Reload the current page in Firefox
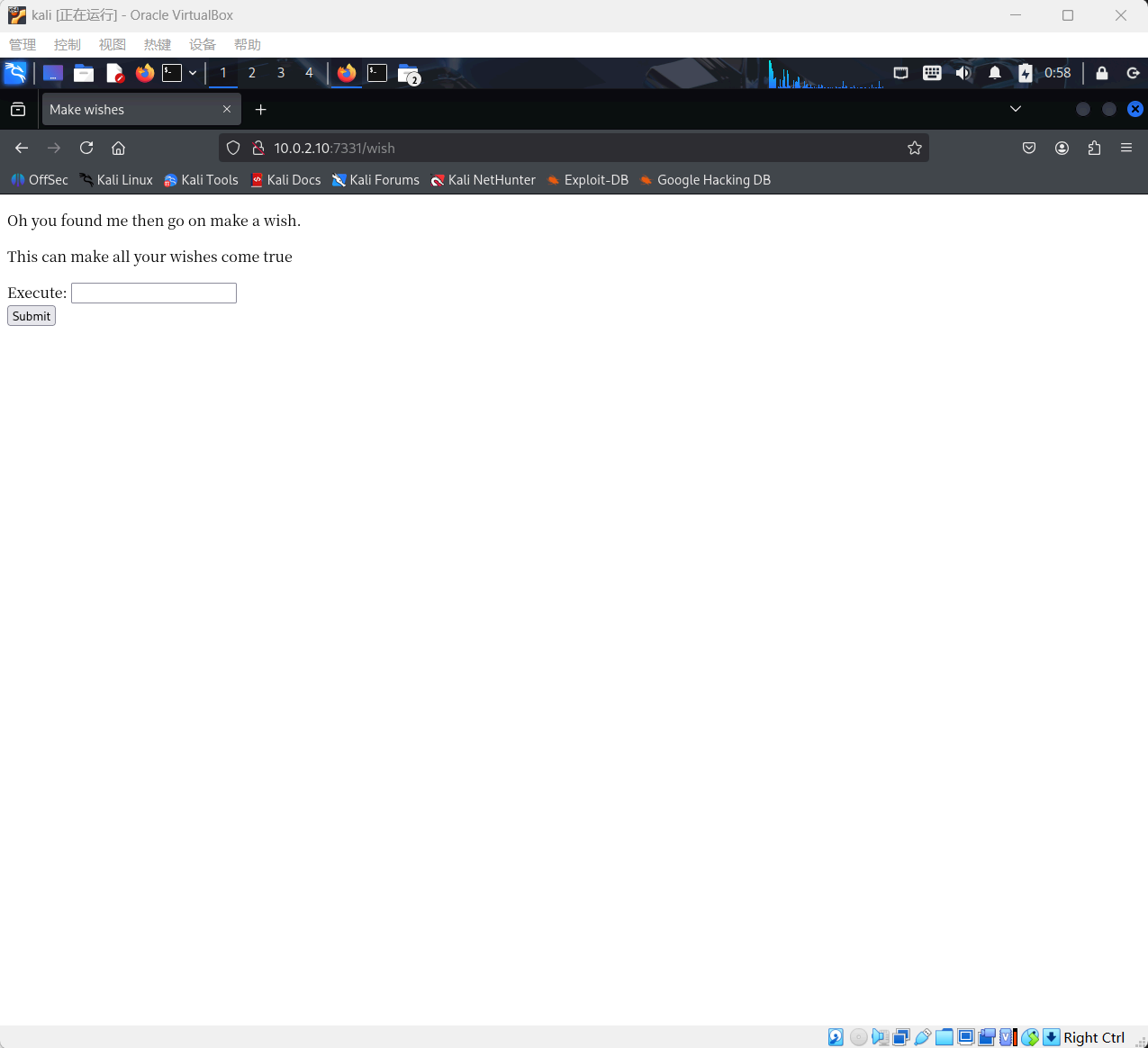Image resolution: width=1148 pixels, height=1048 pixels. click(x=86, y=148)
